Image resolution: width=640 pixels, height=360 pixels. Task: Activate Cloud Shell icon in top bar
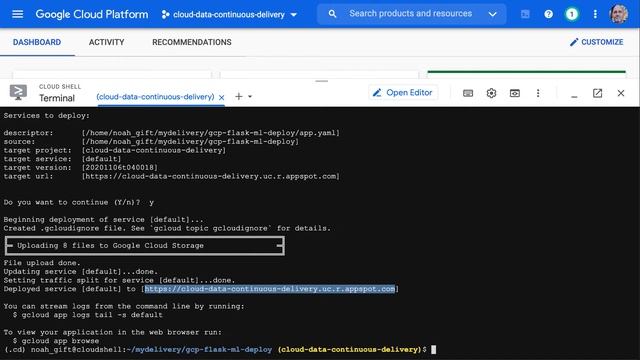pos(525,14)
